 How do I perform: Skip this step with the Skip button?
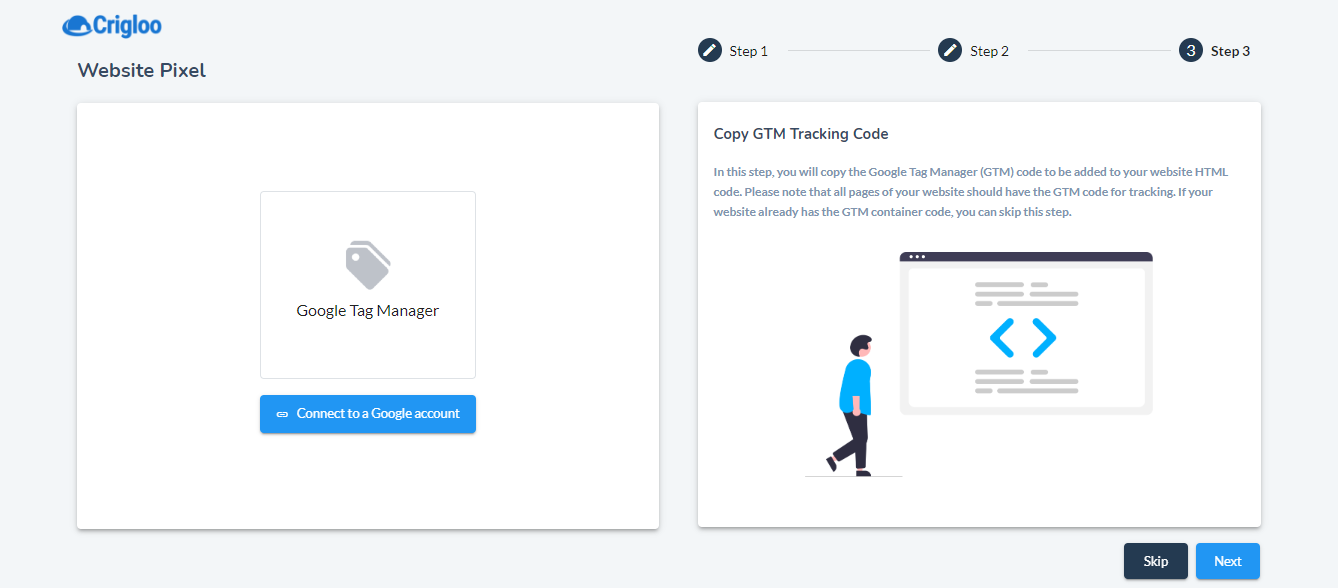point(1156,561)
